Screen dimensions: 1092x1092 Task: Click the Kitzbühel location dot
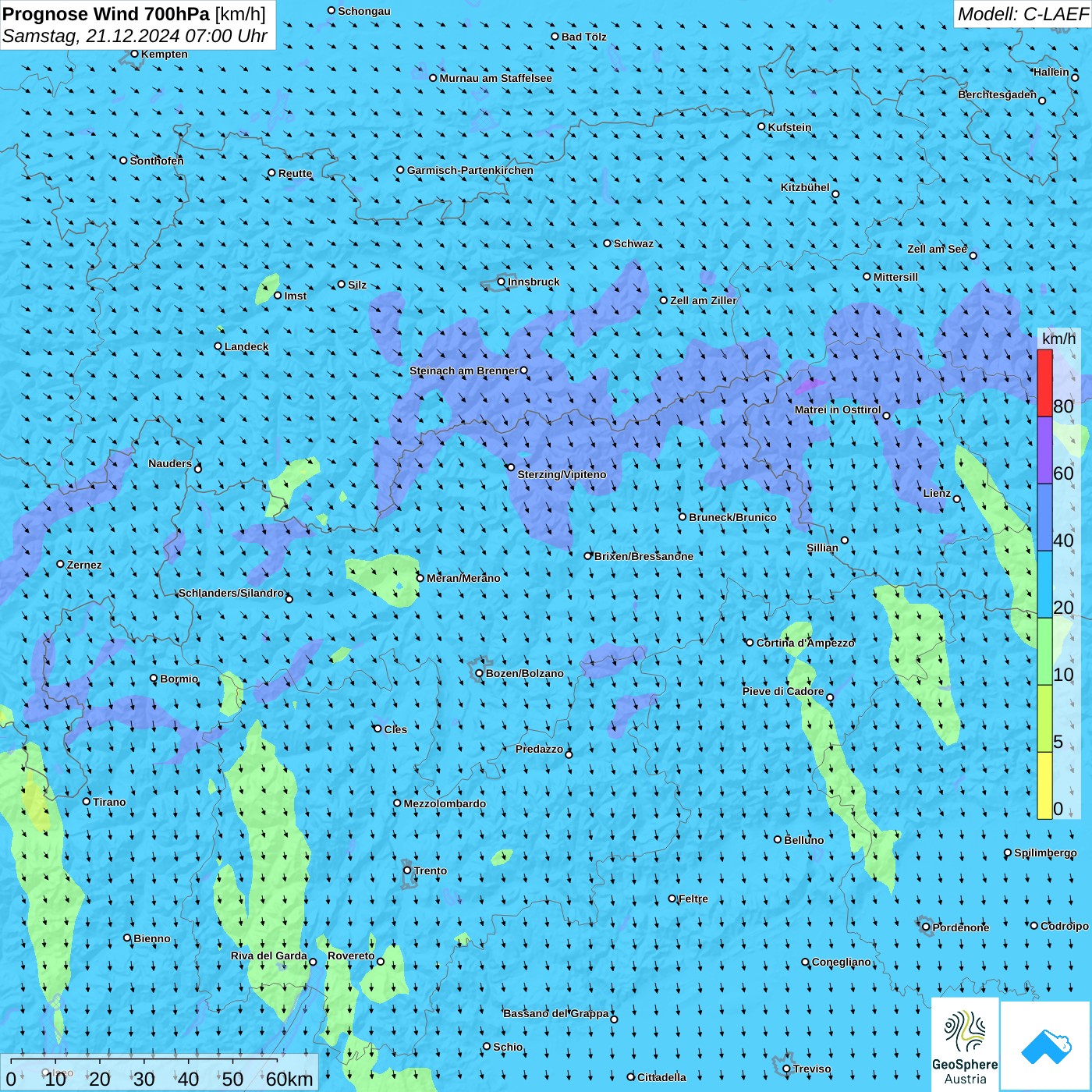835,194
